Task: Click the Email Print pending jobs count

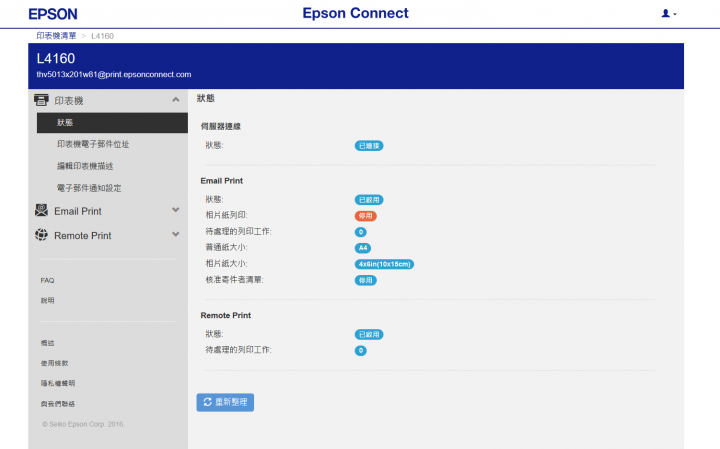Action: point(360,232)
